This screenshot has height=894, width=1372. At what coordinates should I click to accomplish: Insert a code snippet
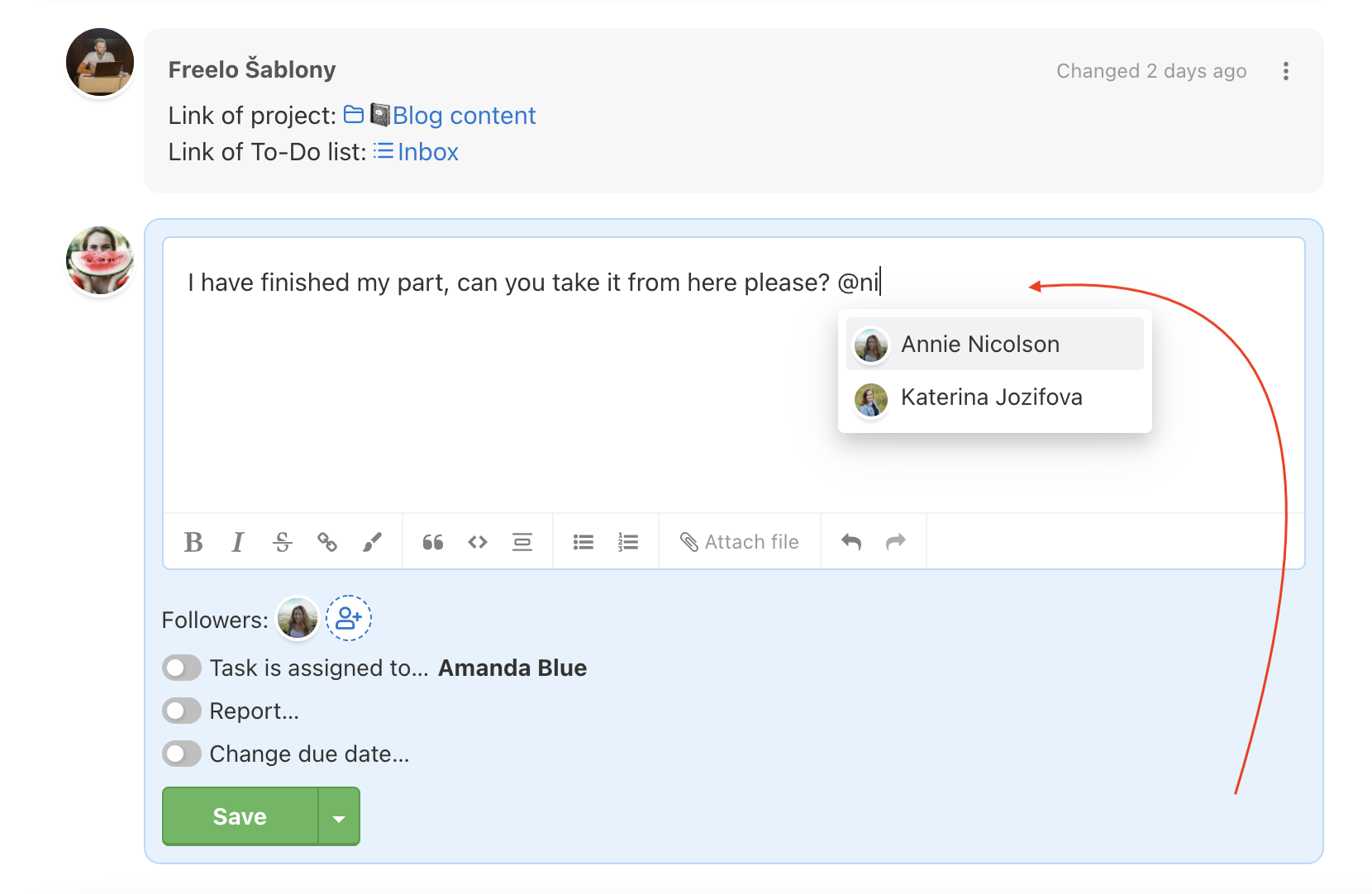[x=478, y=542]
